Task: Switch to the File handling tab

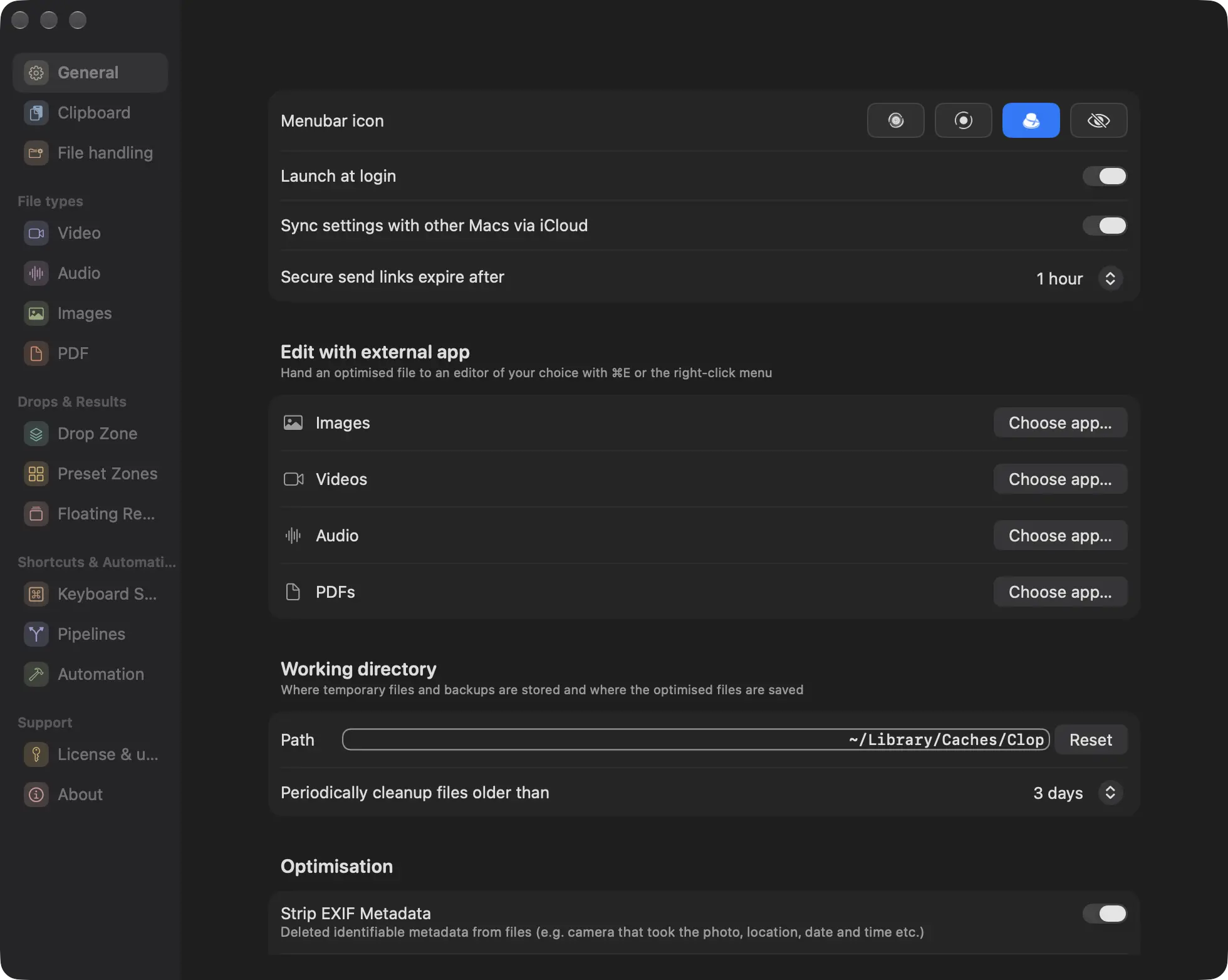Action: [x=90, y=153]
